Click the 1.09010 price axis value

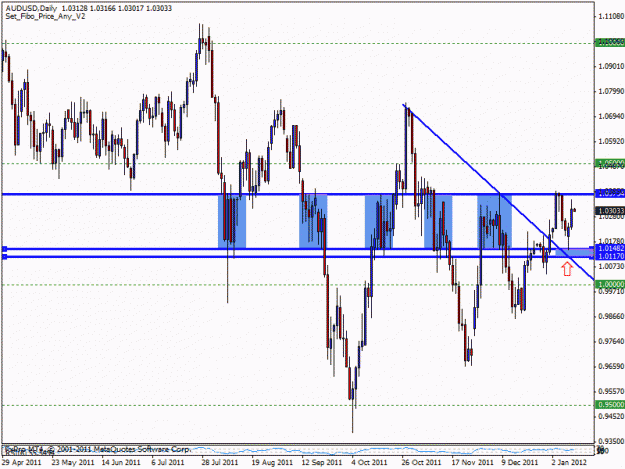(x=611, y=66)
